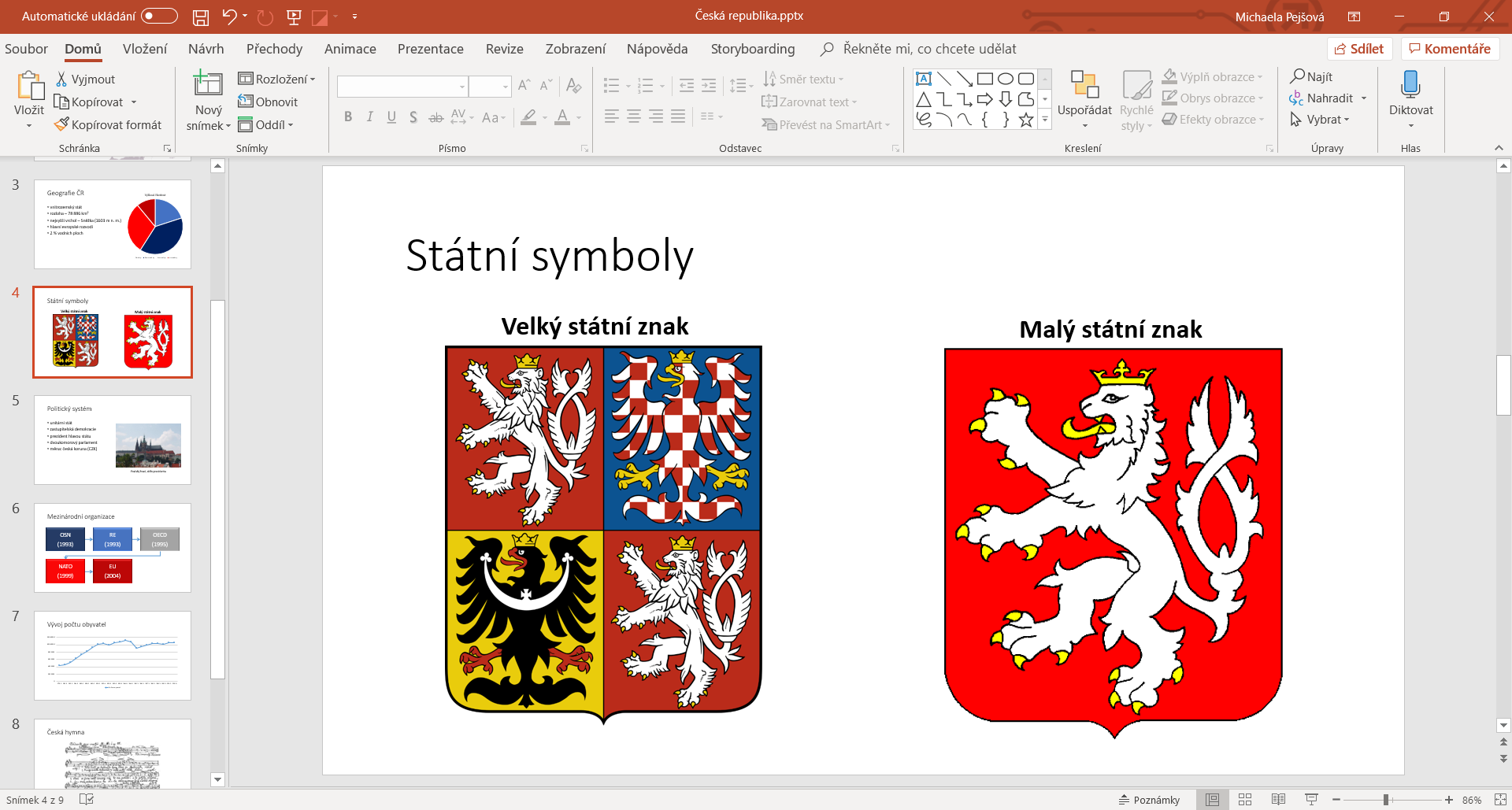Switch to the Animace tab
The height and width of the screenshot is (810, 1512).
pos(350,49)
